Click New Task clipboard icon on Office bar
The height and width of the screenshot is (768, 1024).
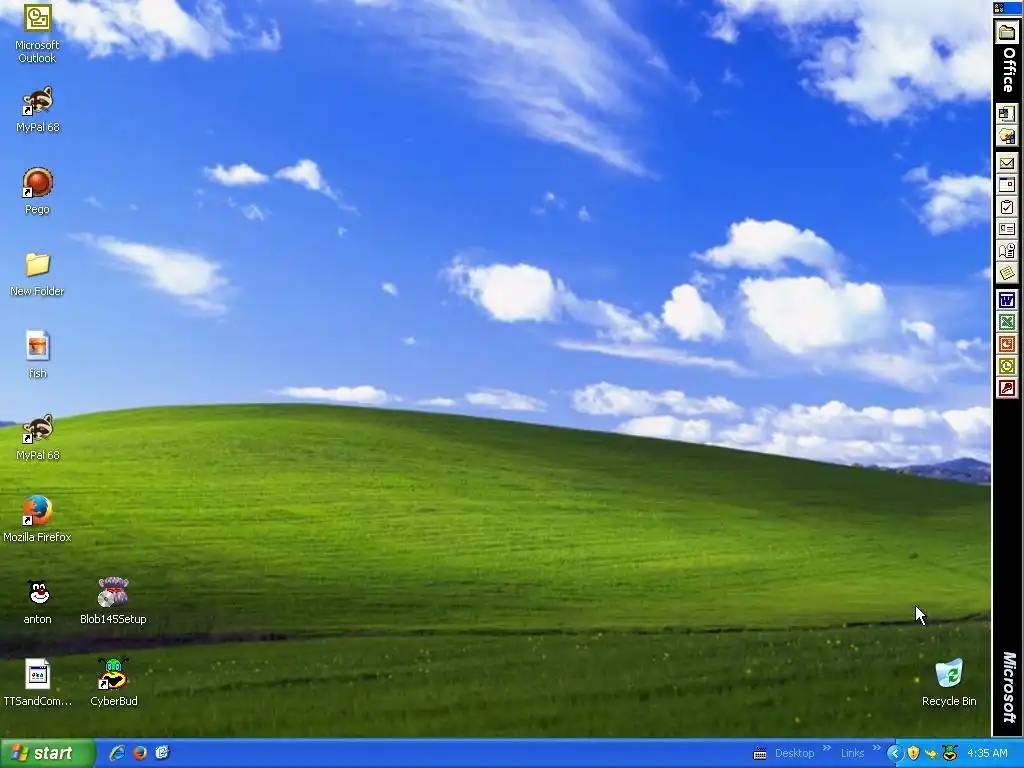click(x=1007, y=208)
